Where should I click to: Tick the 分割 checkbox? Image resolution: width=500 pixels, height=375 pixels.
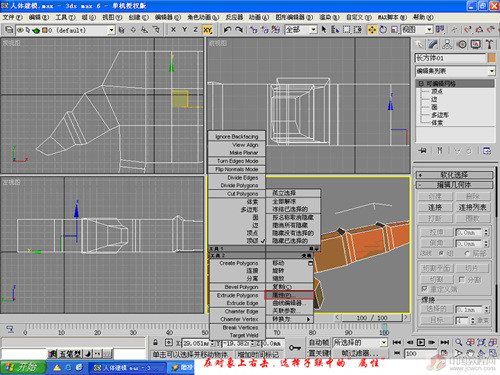(x=462, y=279)
